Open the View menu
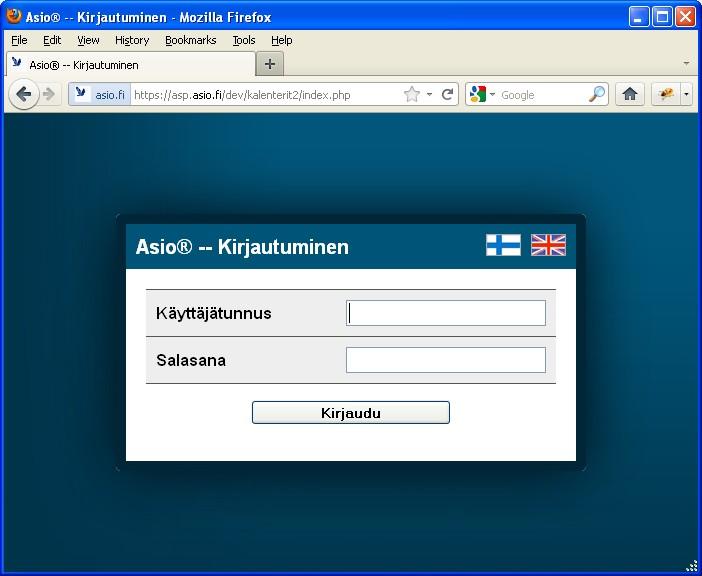 click(88, 40)
